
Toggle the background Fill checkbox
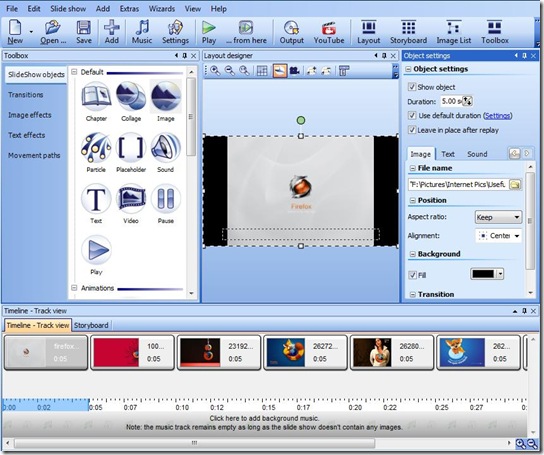coord(412,275)
